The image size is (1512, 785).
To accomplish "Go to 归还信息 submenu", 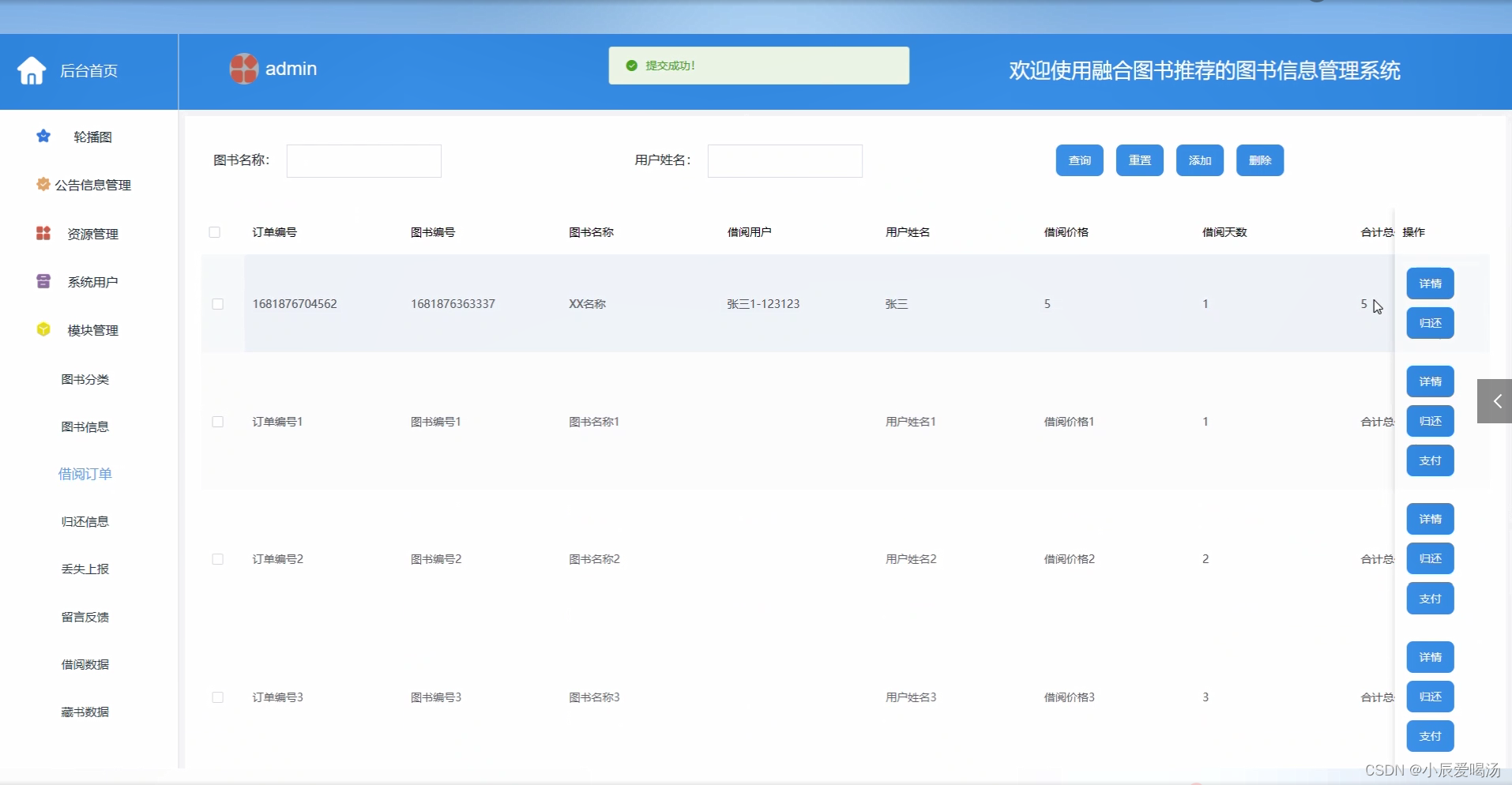I will [x=85, y=521].
